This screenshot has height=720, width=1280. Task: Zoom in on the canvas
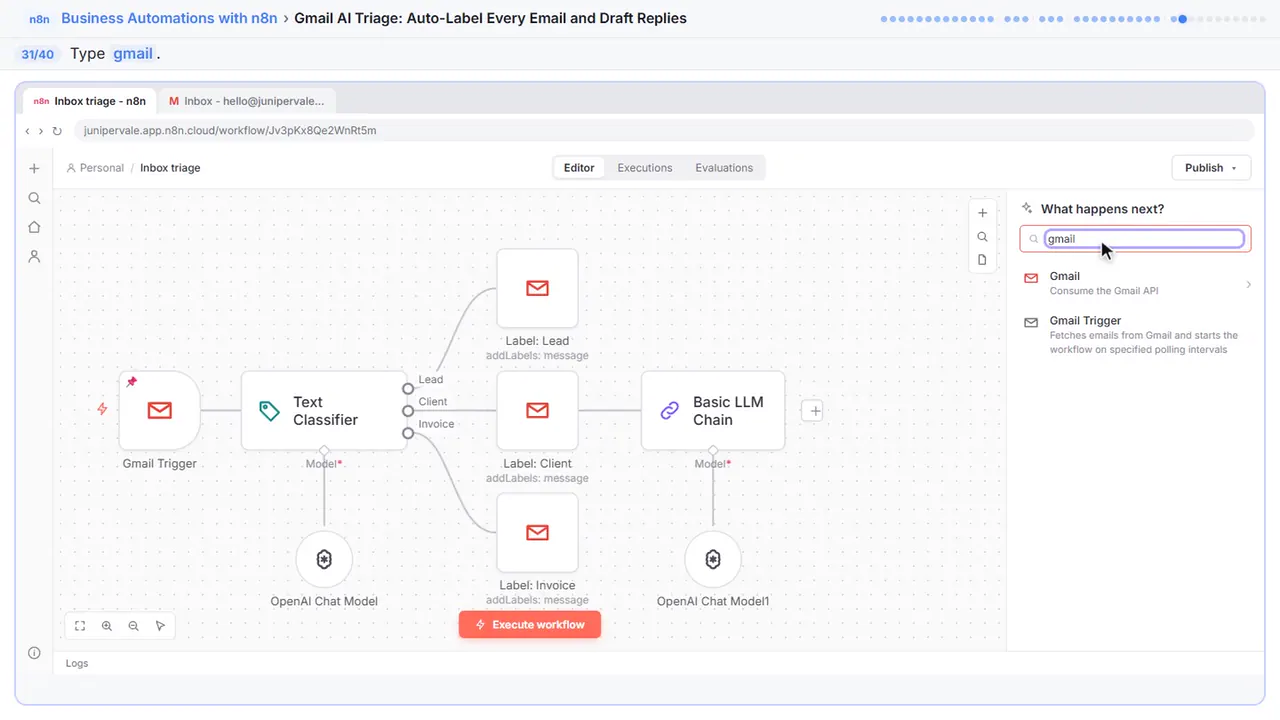coord(107,626)
